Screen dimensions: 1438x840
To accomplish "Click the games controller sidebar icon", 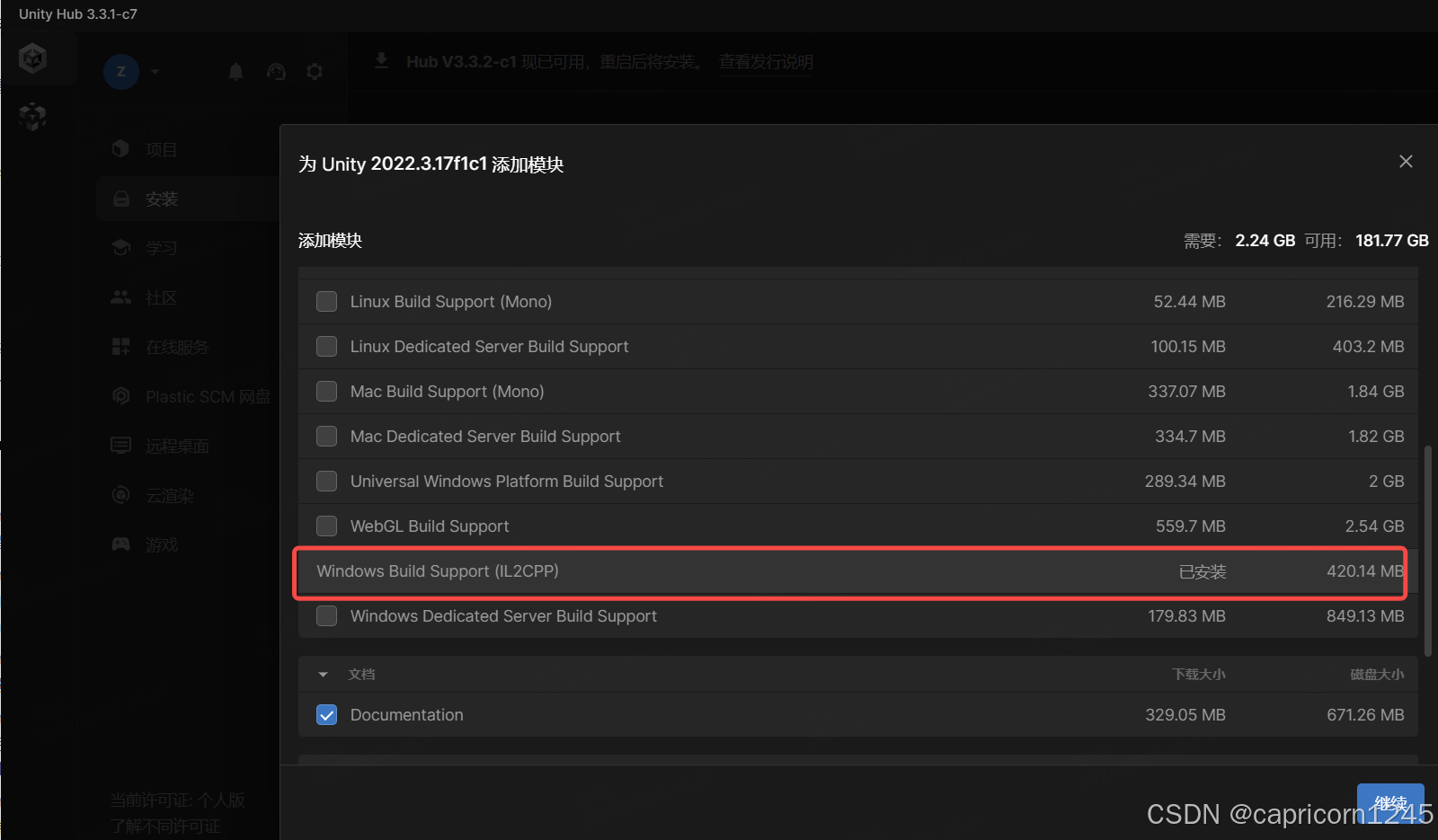I will pos(121,544).
